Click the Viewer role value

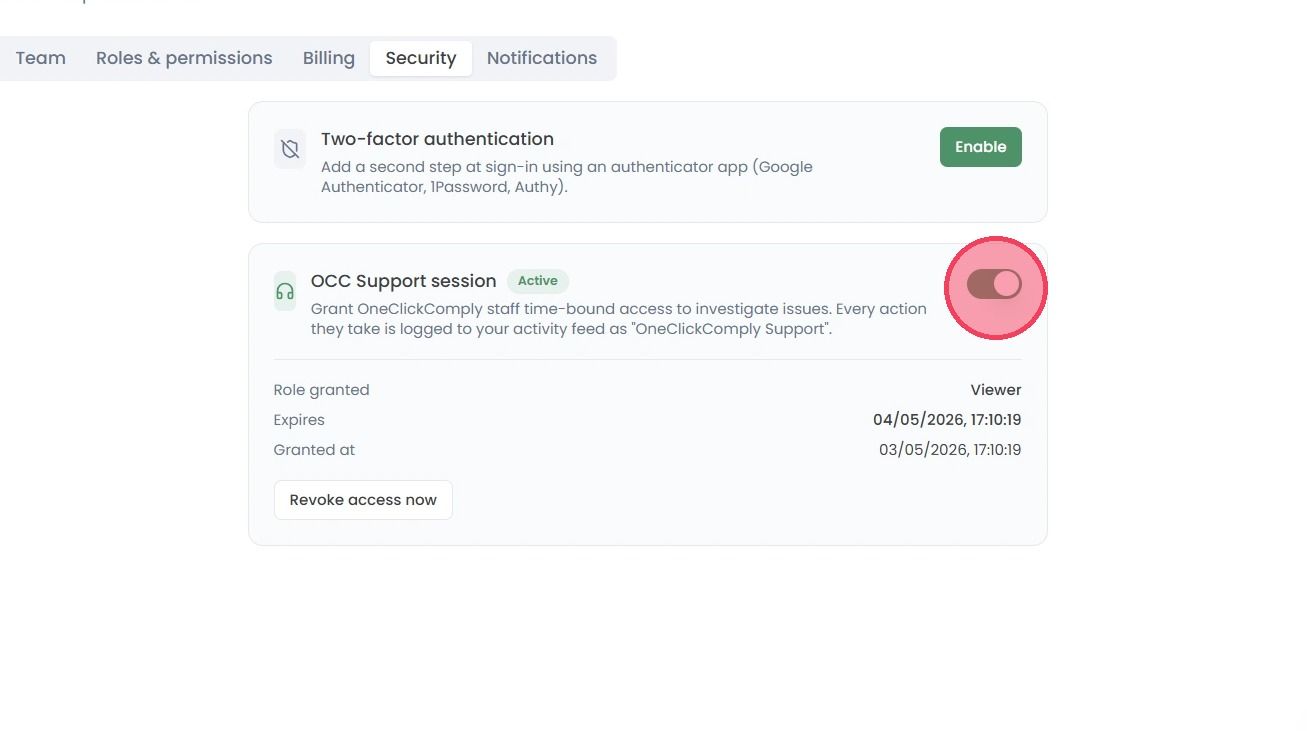(x=996, y=390)
